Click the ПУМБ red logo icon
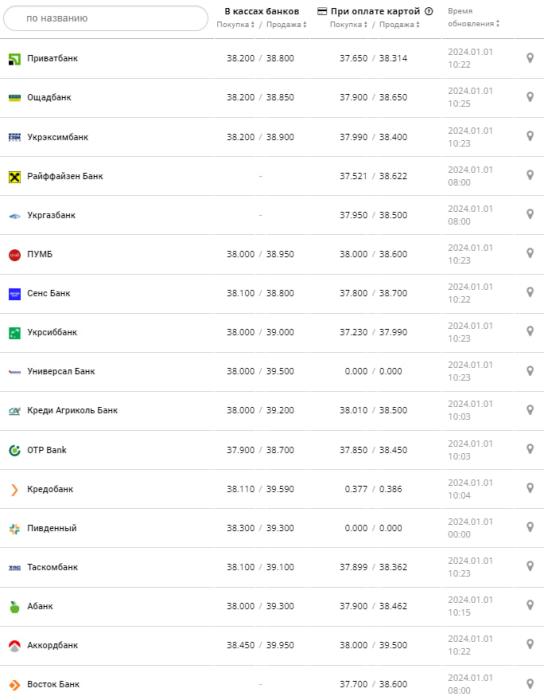 tap(15, 255)
